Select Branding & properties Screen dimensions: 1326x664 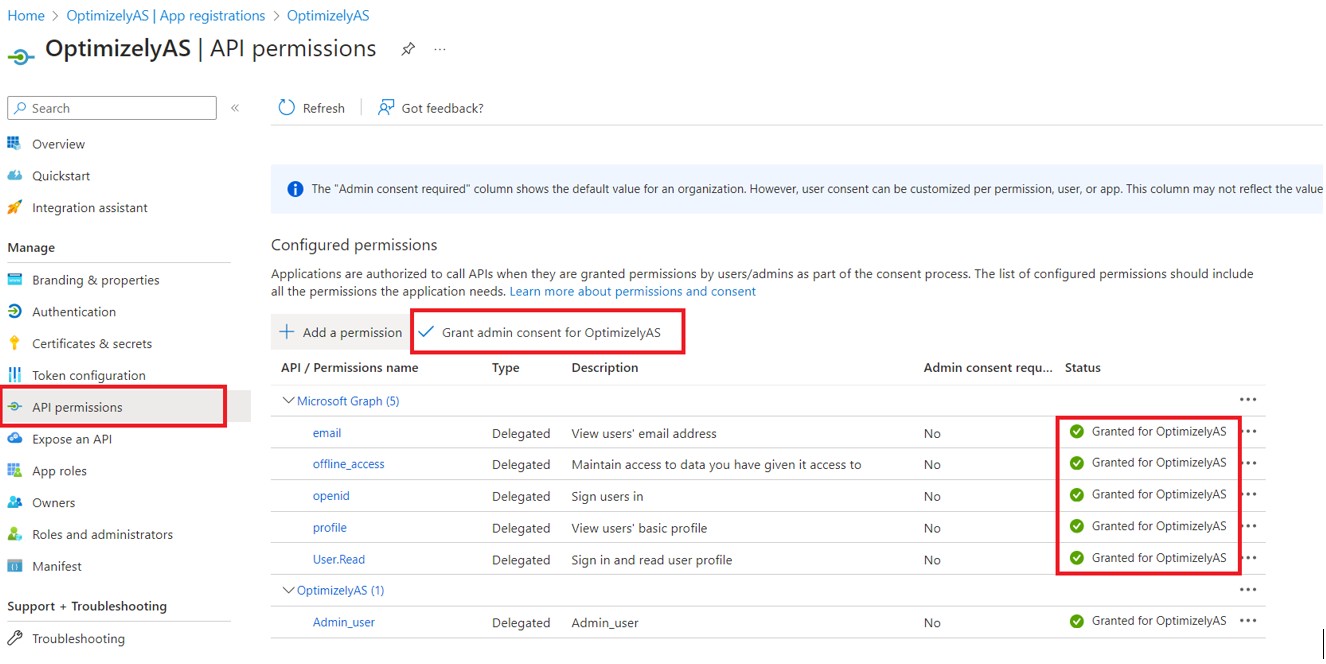click(96, 280)
